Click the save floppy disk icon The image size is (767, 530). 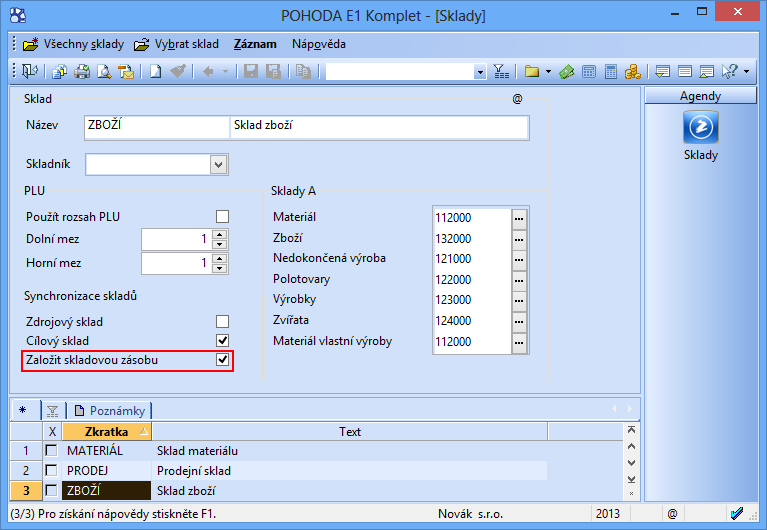click(251, 72)
